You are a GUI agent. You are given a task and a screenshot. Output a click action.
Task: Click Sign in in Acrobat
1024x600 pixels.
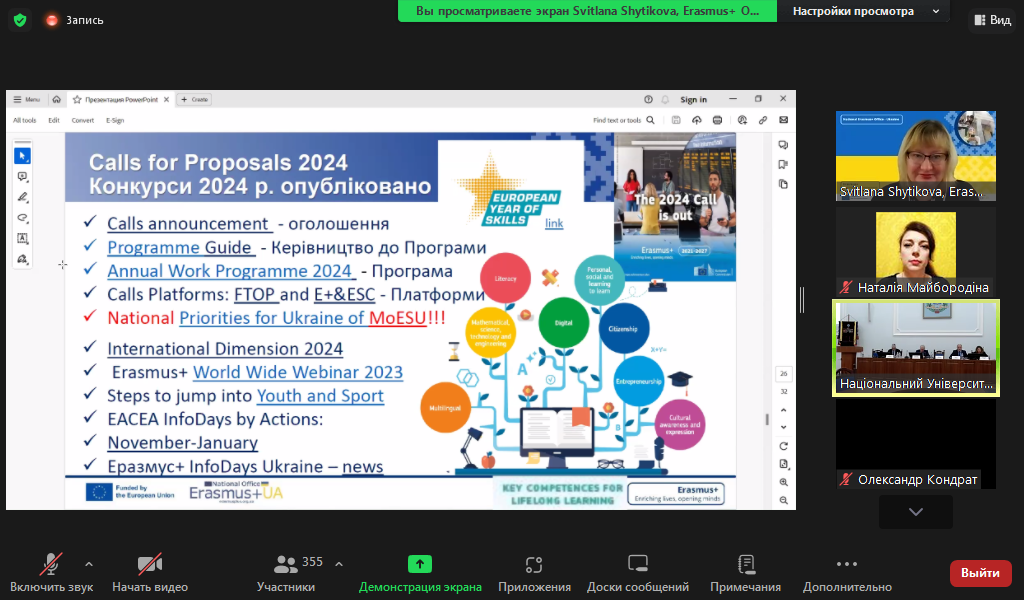pos(694,99)
